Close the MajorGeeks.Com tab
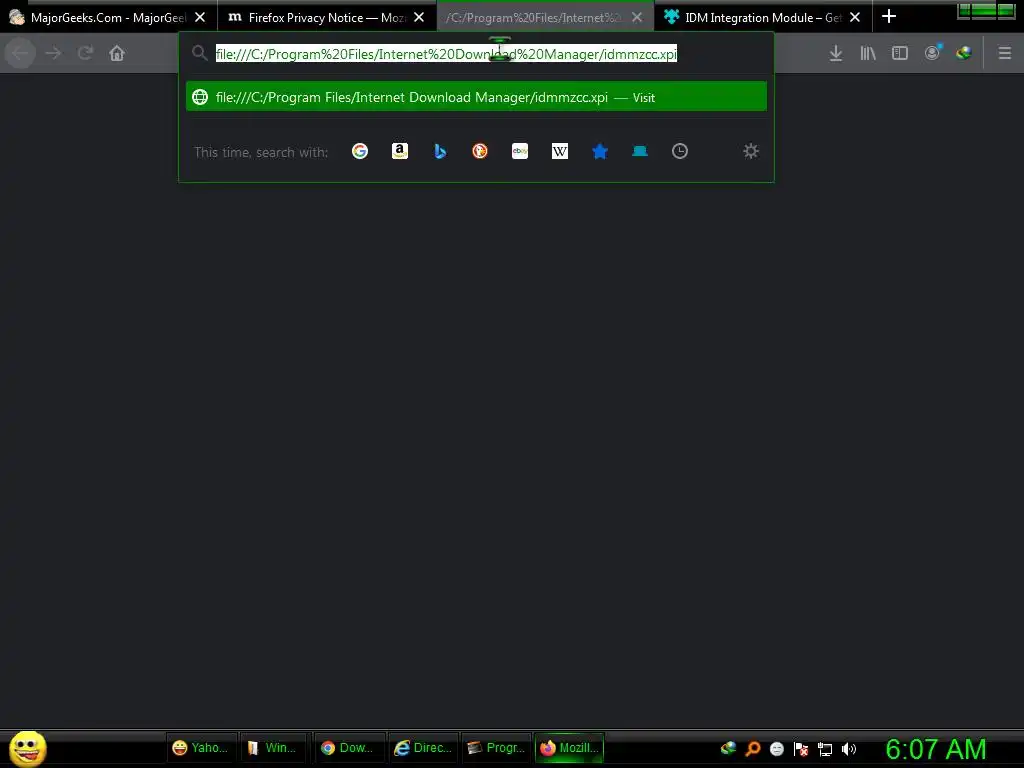Viewport: 1024px width, 768px height. [200, 18]
